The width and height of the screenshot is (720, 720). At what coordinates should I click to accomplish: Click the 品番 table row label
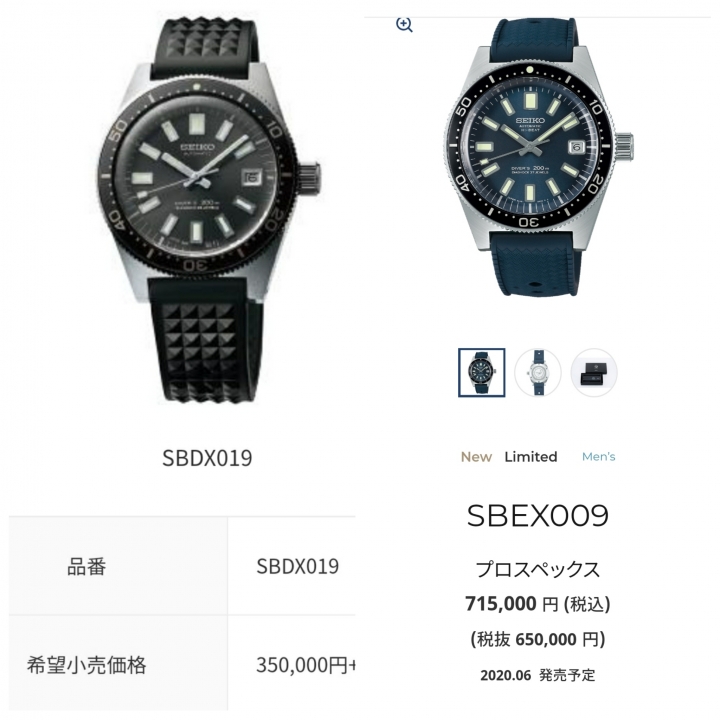click(86, 566)
